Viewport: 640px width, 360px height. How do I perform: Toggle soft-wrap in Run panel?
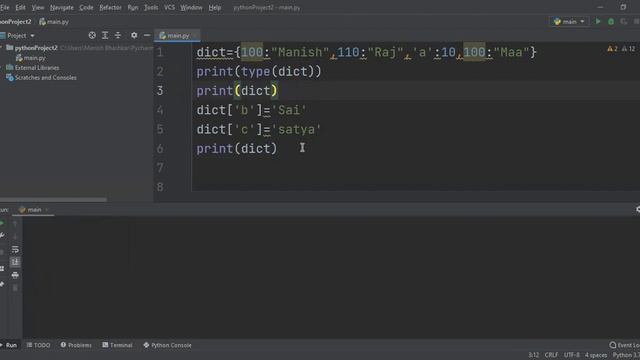click(x=15, y=249)
